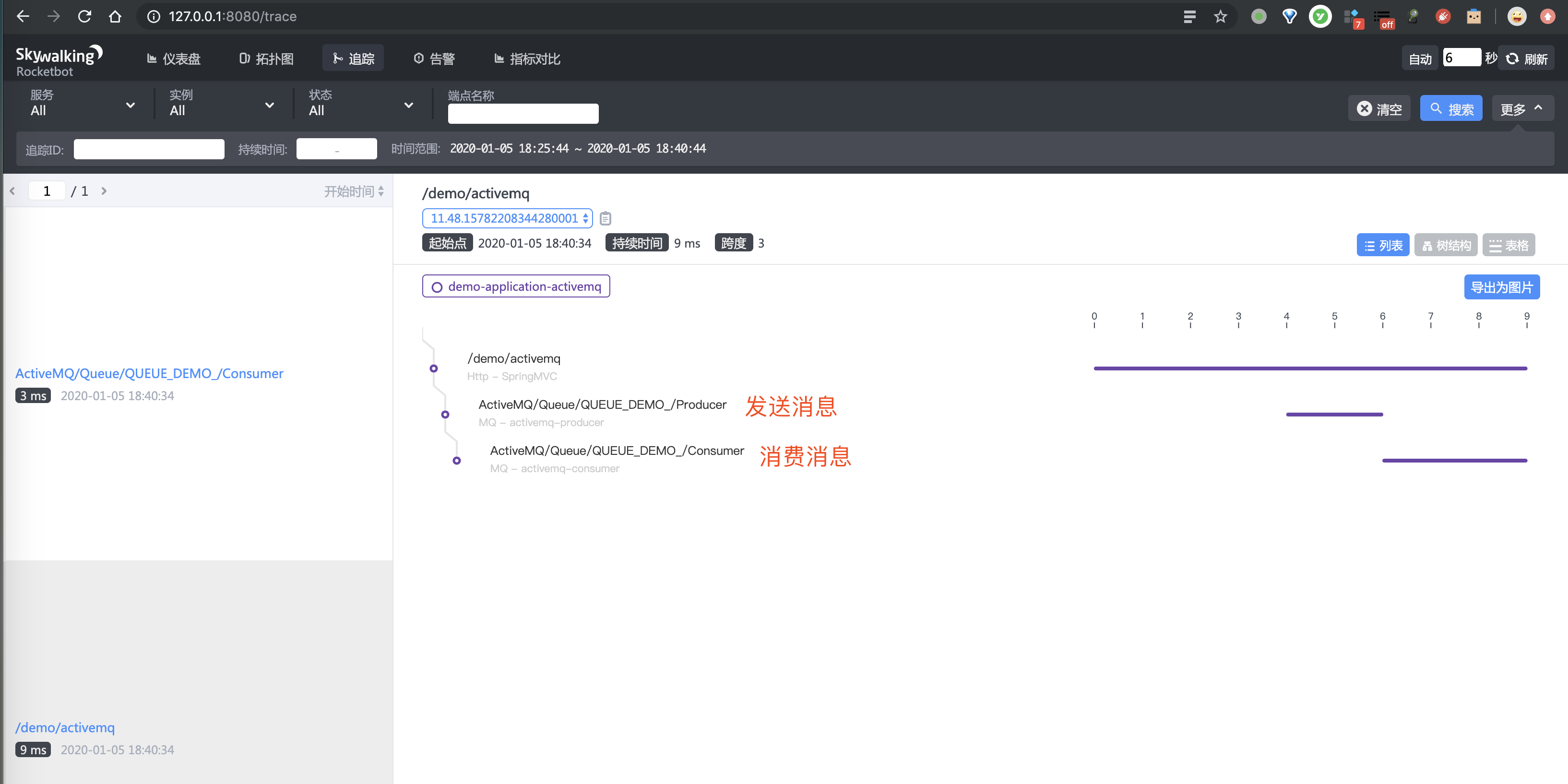Copy trace ID with clipboard icon

pyautogui.click(x=605, y=218)
